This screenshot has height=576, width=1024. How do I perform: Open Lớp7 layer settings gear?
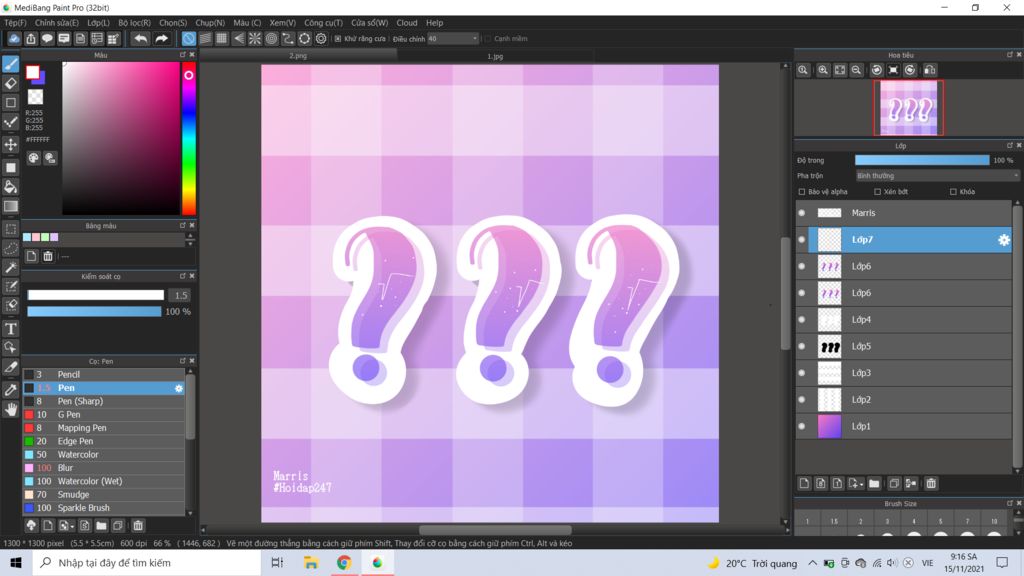pyautogui.click(x=1004, y=240)
